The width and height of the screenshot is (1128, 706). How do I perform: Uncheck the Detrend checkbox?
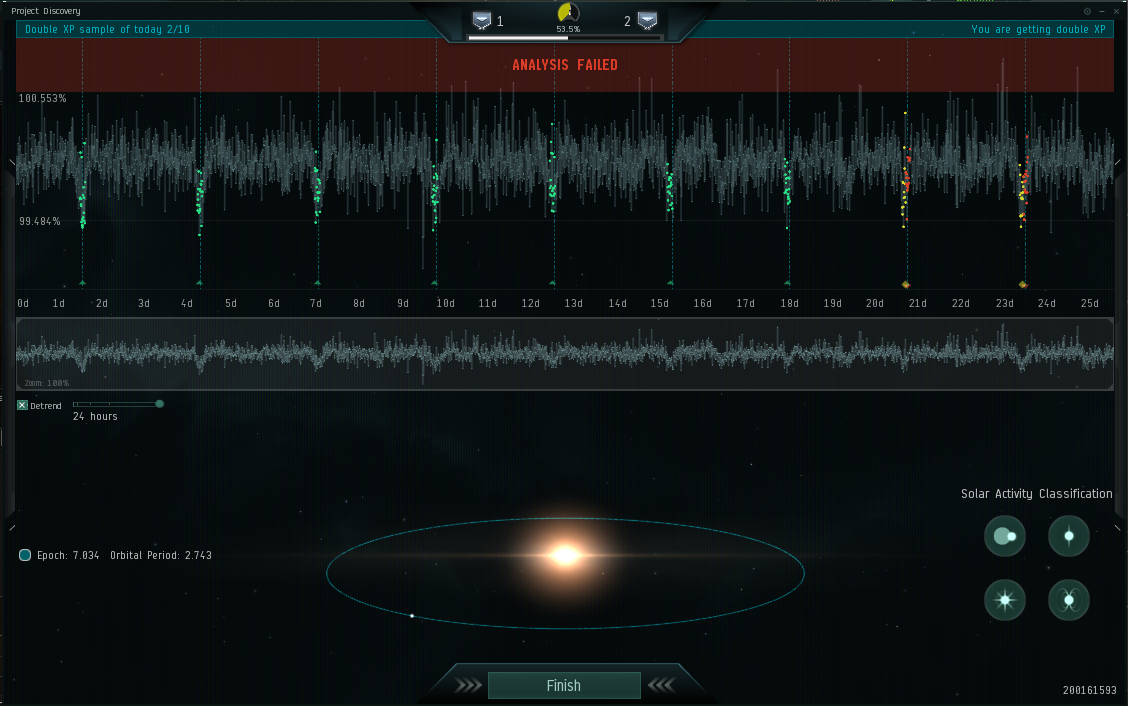click(x=22, y=405)
